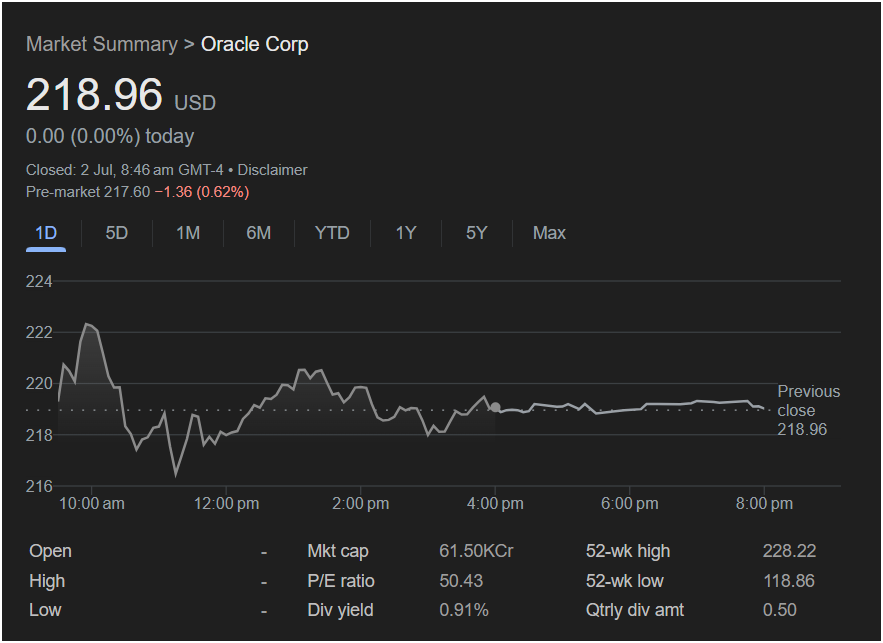Click the USD currency label
This screenshot has height=643, width=883.
pyautogui.click(x=195, y=103)
